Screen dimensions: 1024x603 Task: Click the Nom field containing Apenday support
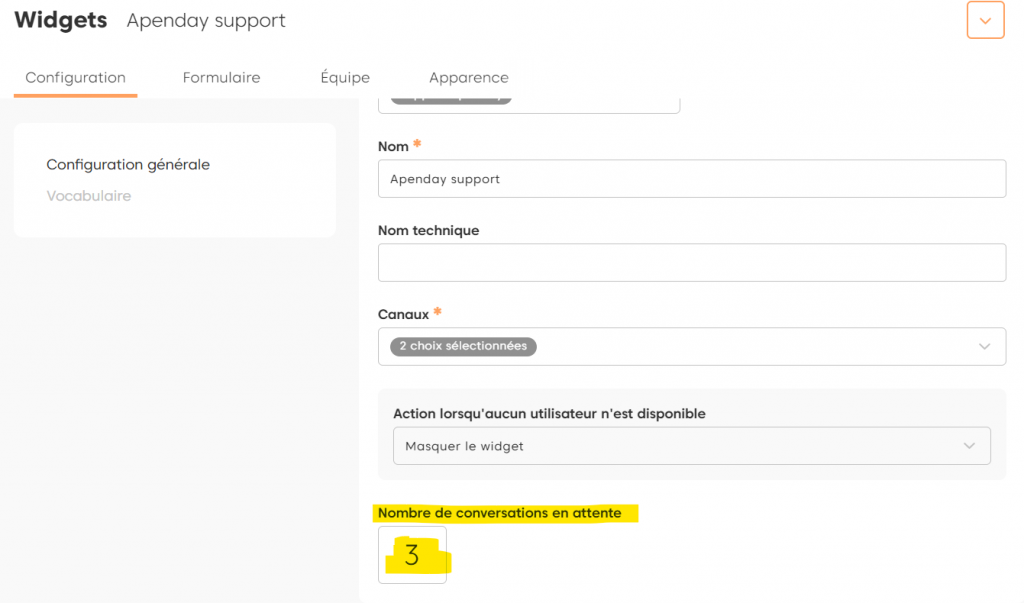(x=691, y=179)
